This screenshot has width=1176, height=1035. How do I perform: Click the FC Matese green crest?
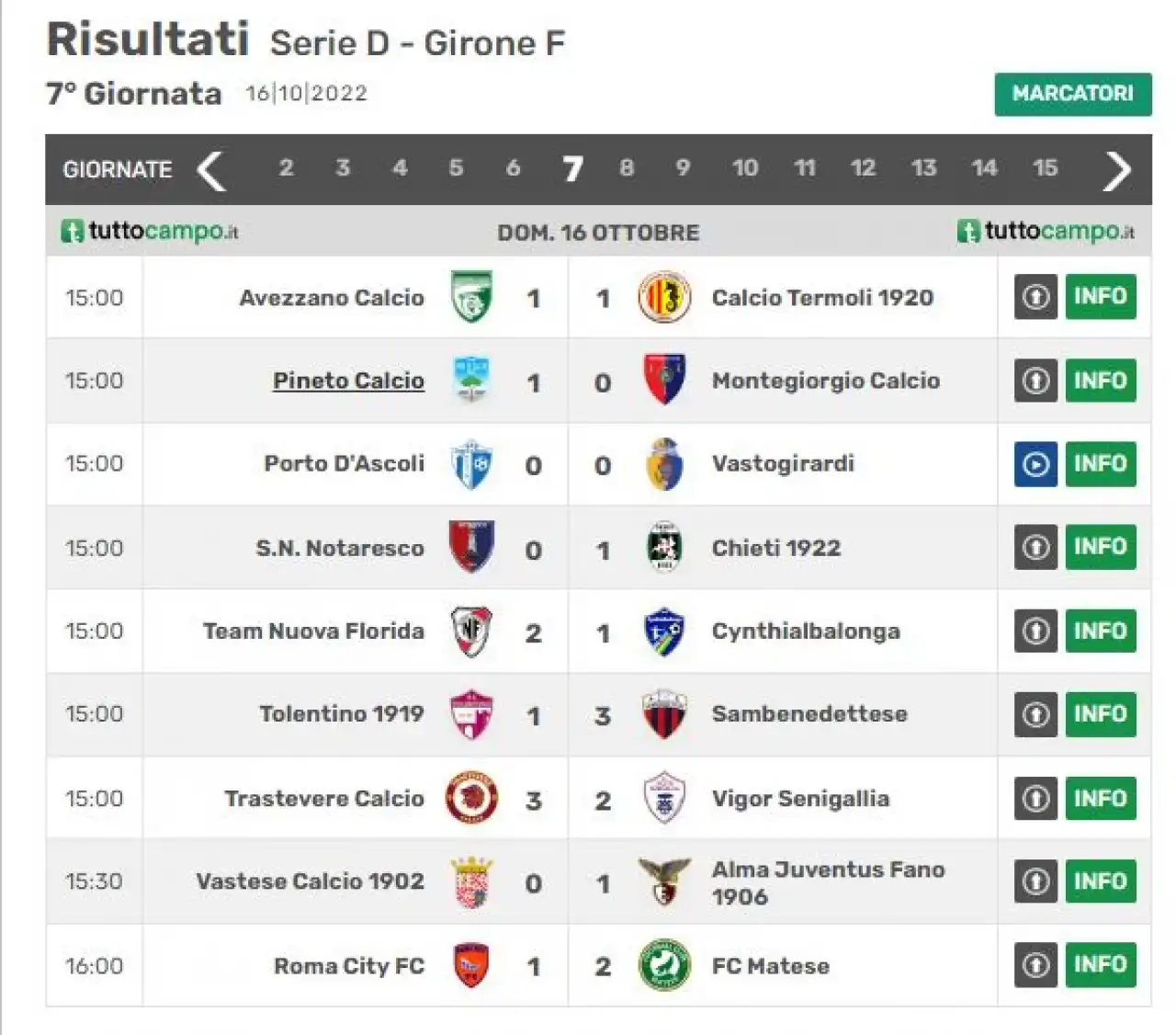(x=663, y=965)
